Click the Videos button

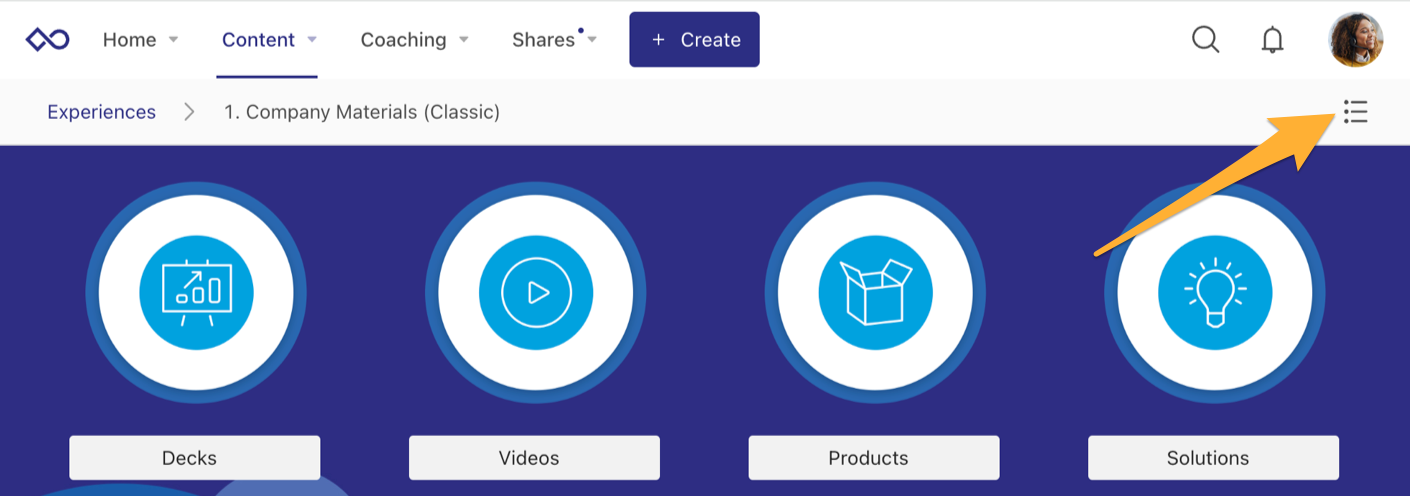pyautogui.click(x=534, y=458)
